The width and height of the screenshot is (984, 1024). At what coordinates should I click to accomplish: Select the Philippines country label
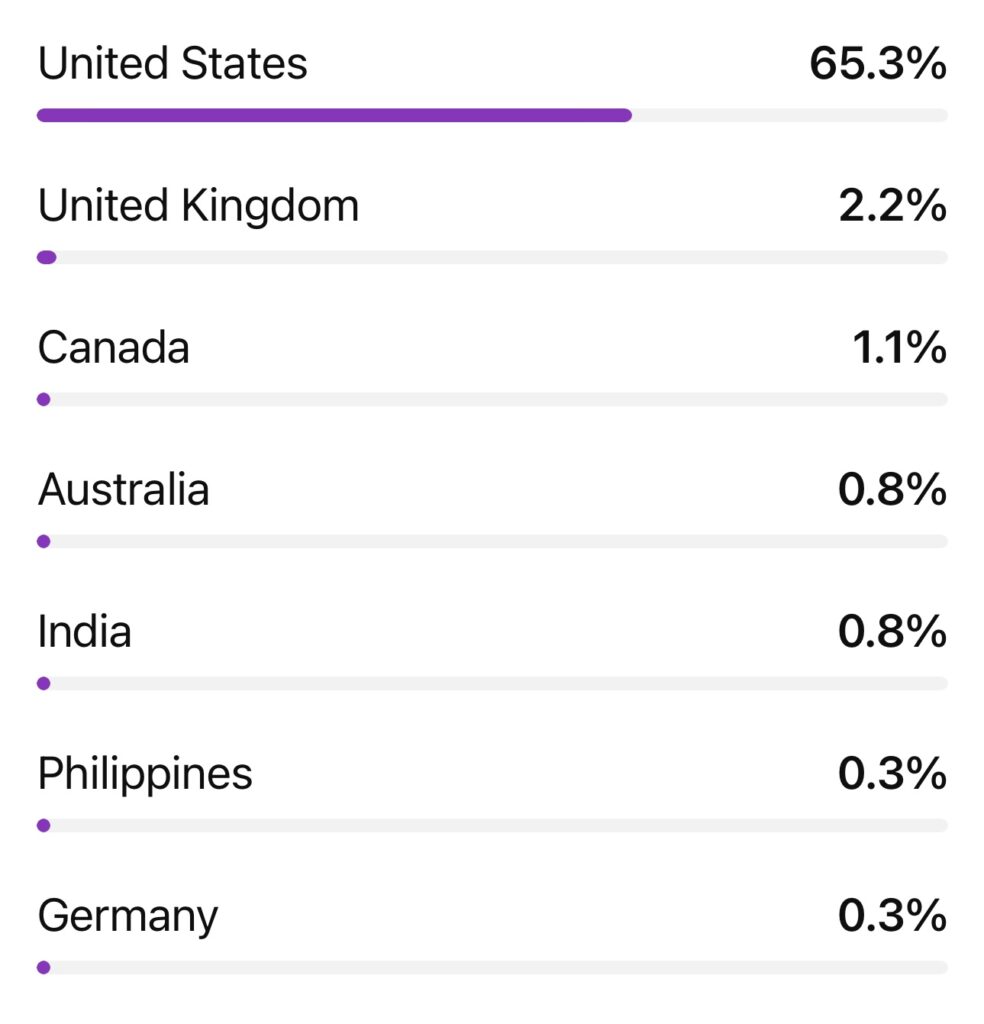click(x=145, y=774)
